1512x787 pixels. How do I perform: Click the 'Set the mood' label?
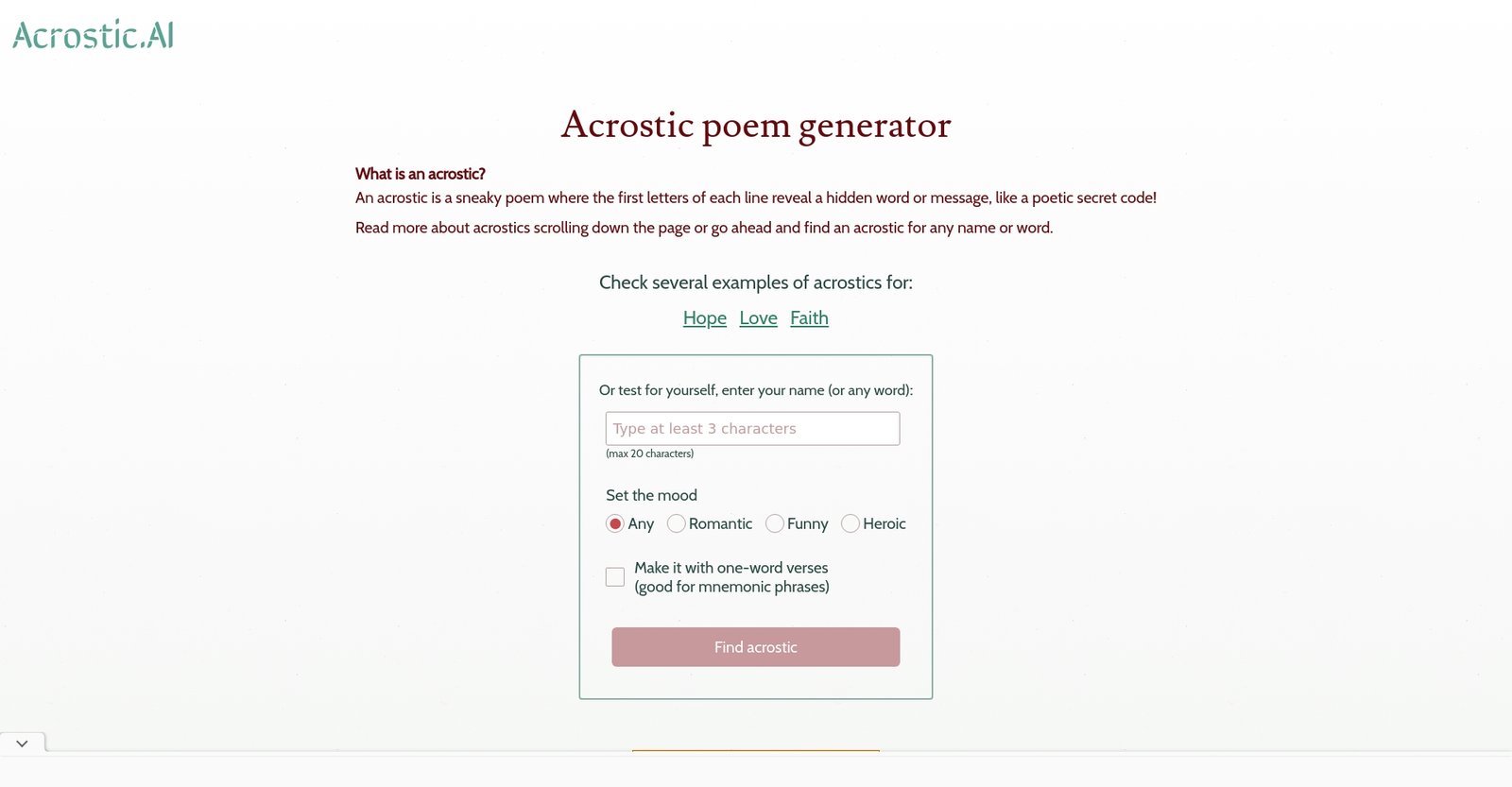651,495
